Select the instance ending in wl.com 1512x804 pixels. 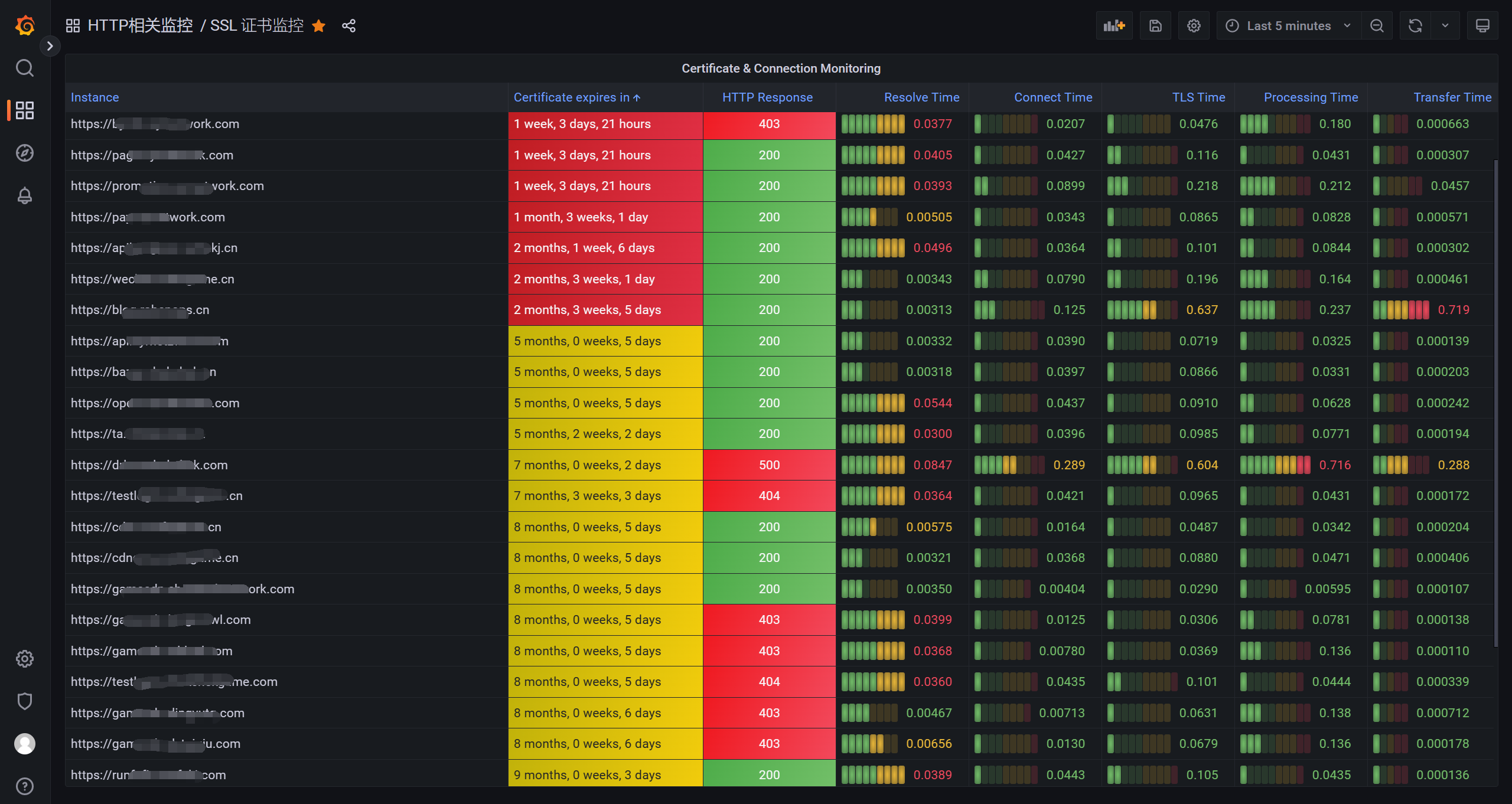click(x=161, y=620)
